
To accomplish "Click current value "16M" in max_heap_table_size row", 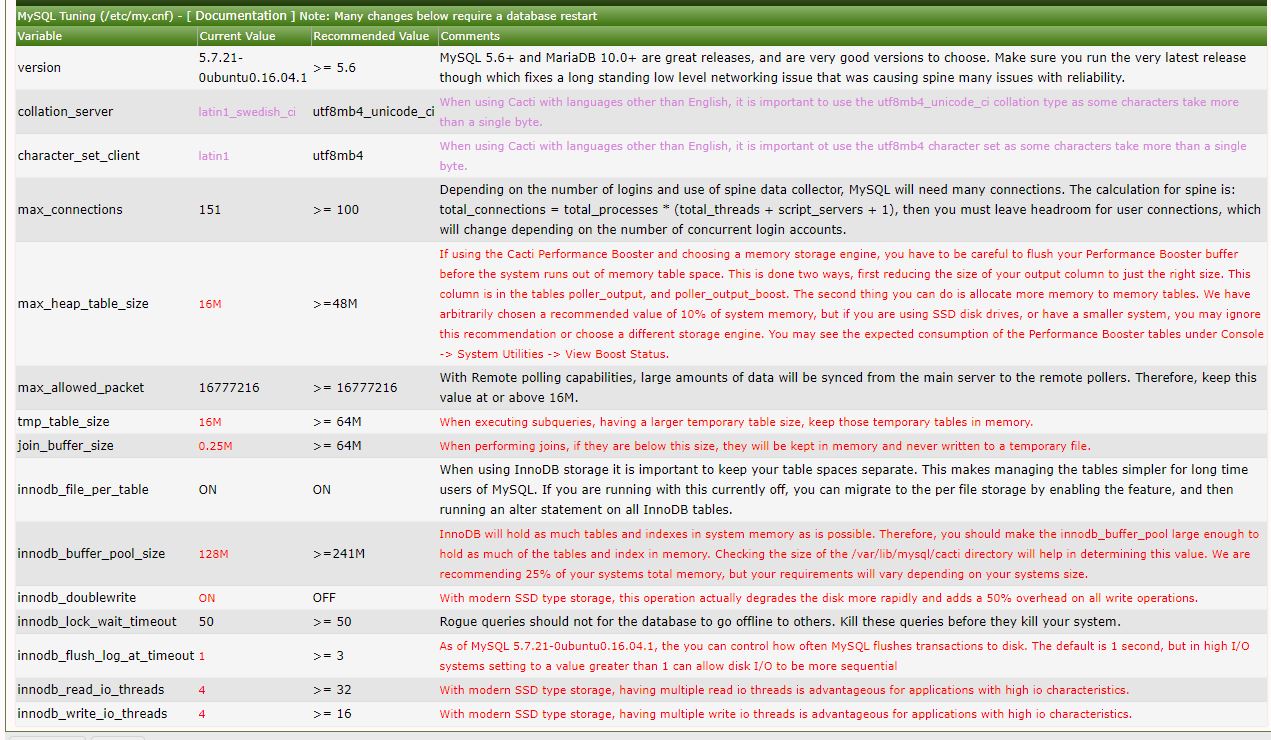I will tap(210, 304).
